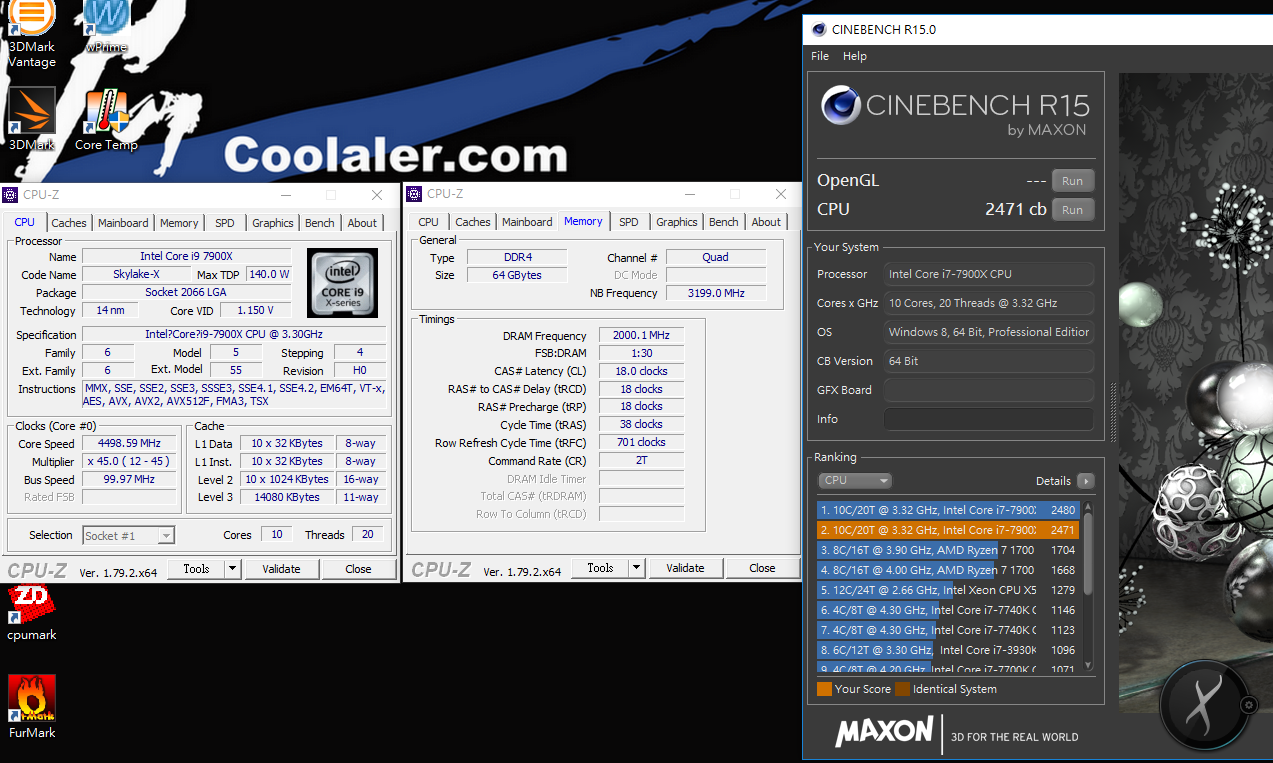Screen dimensions: 1273x763
Task: Click Close button in the left CPU-Z window
Action: [x=358, y=569]
